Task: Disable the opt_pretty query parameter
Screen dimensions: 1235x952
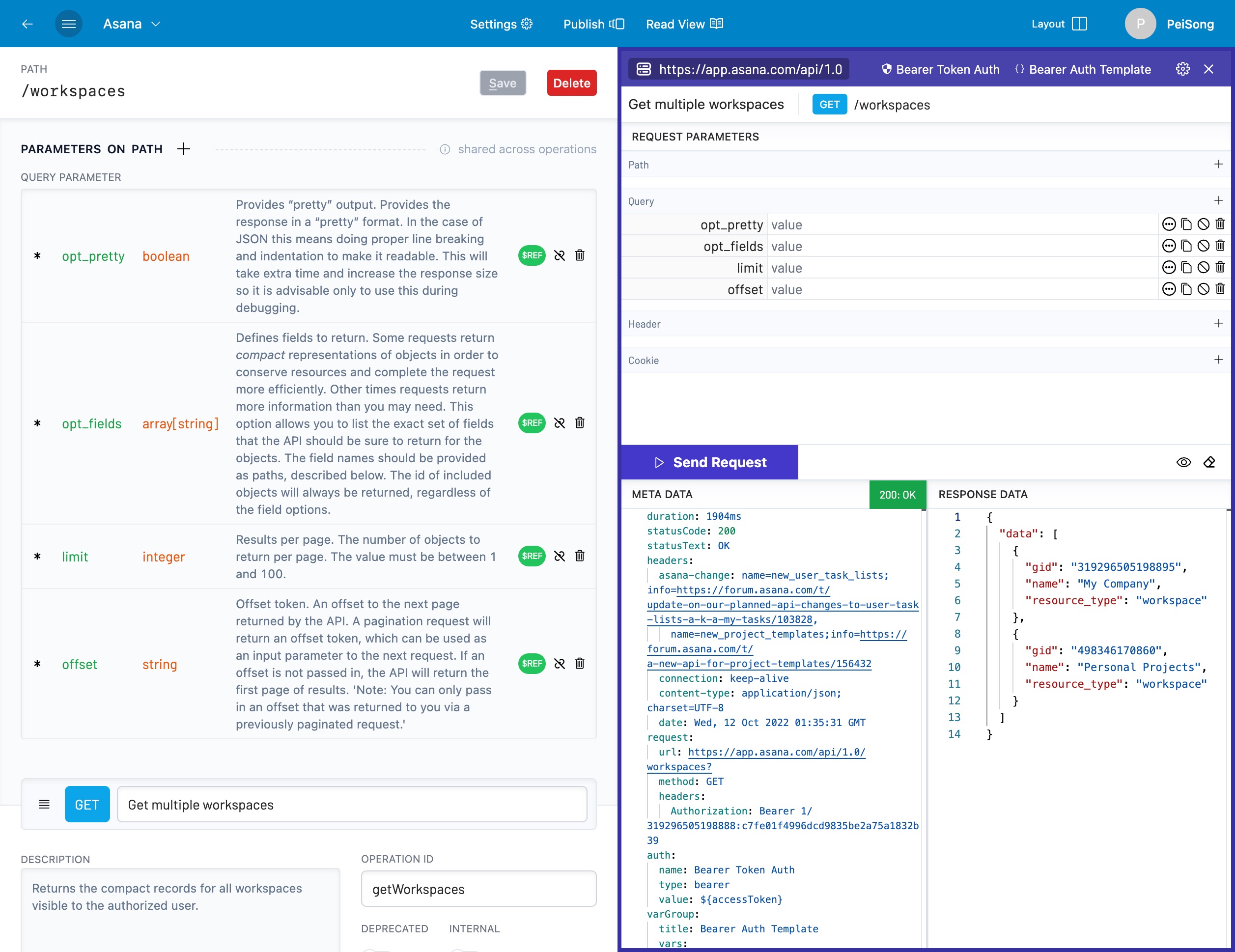Action: (x=1204, y=224)
